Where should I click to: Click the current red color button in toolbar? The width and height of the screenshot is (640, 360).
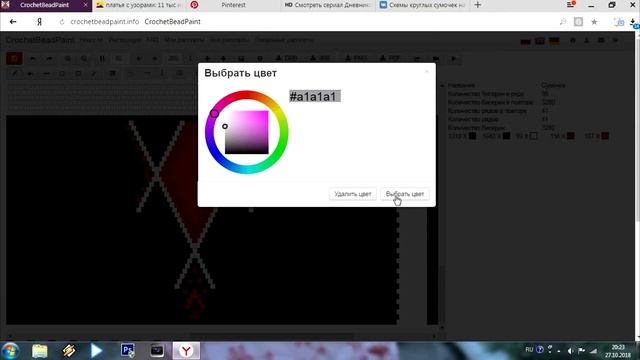14,58
